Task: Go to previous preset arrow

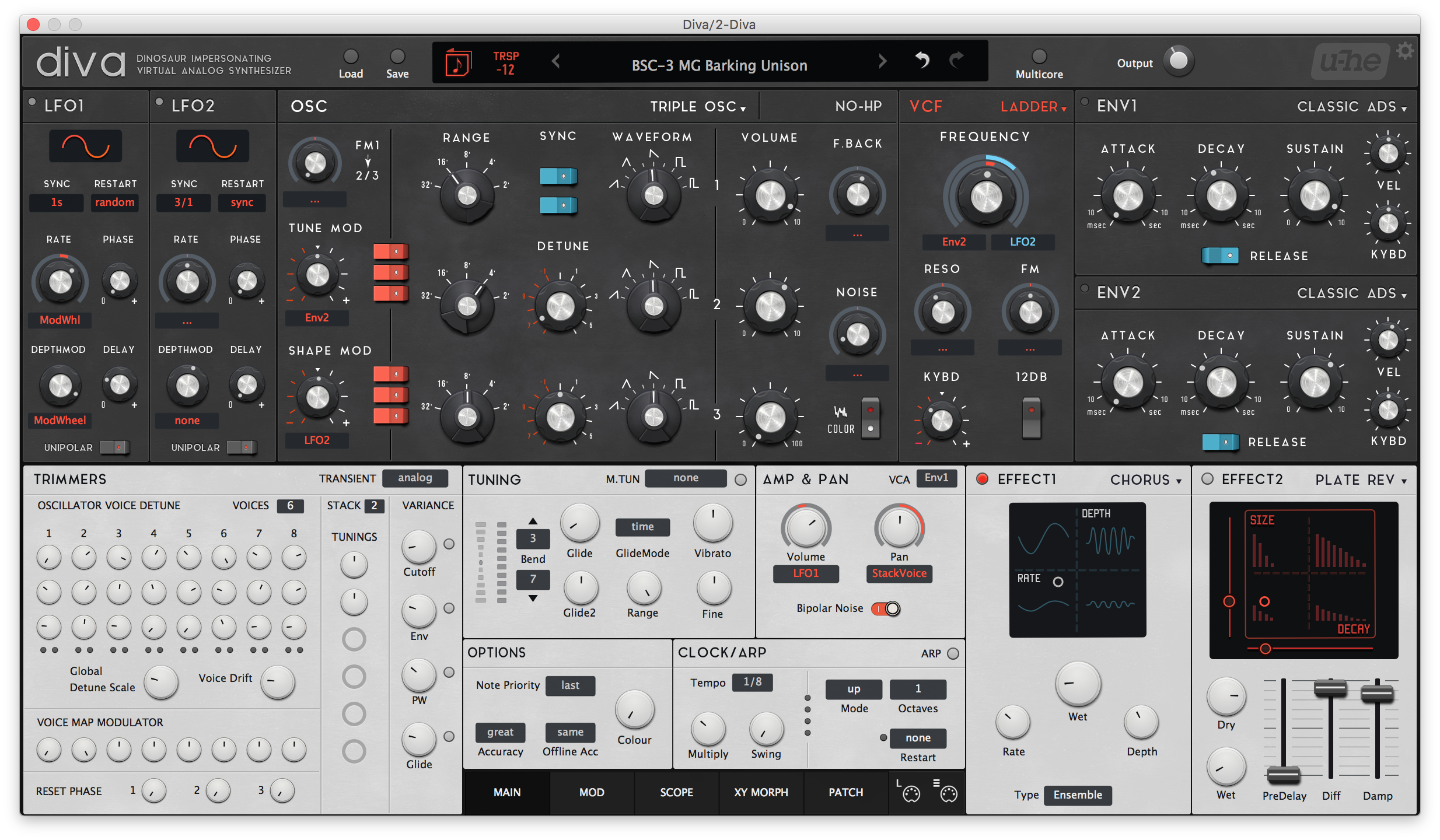Action: tap(556, 61)
